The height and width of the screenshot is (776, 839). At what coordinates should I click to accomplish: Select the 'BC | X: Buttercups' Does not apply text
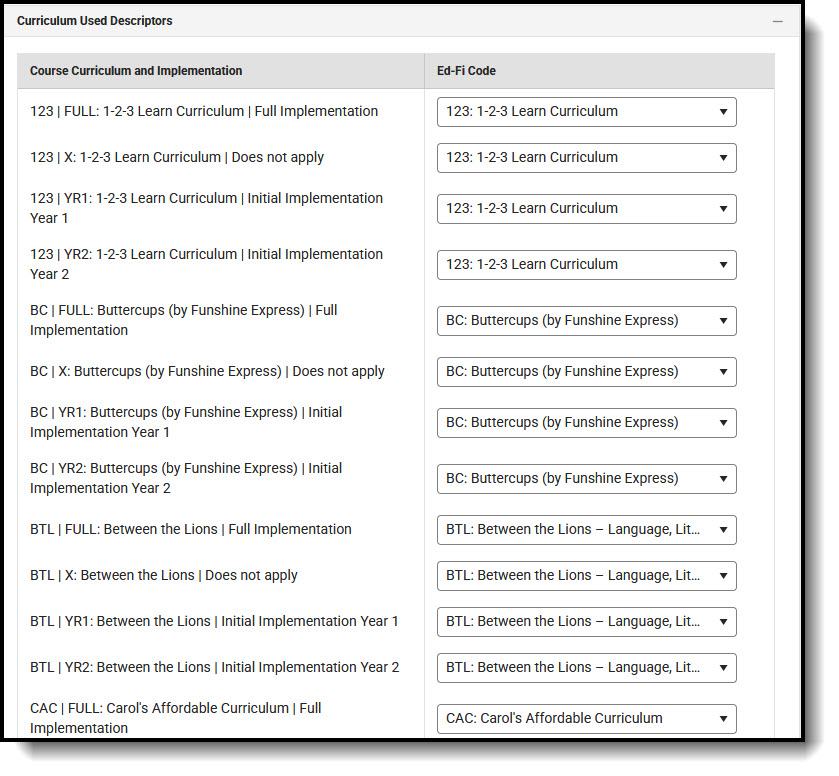(207, 371)
